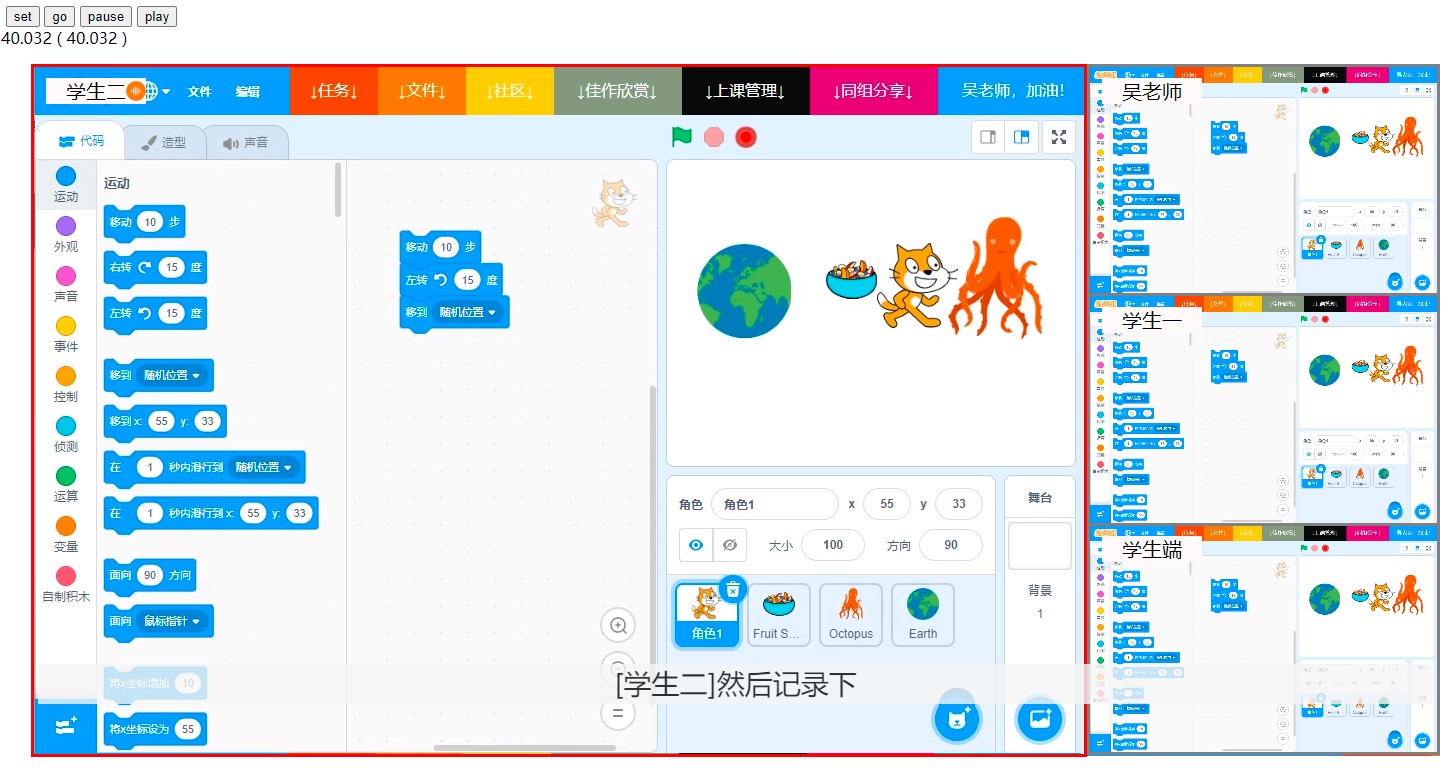Click the choose a sprite cat button
The width and height of the screenshot is (1455, 773).
point(957,718)
